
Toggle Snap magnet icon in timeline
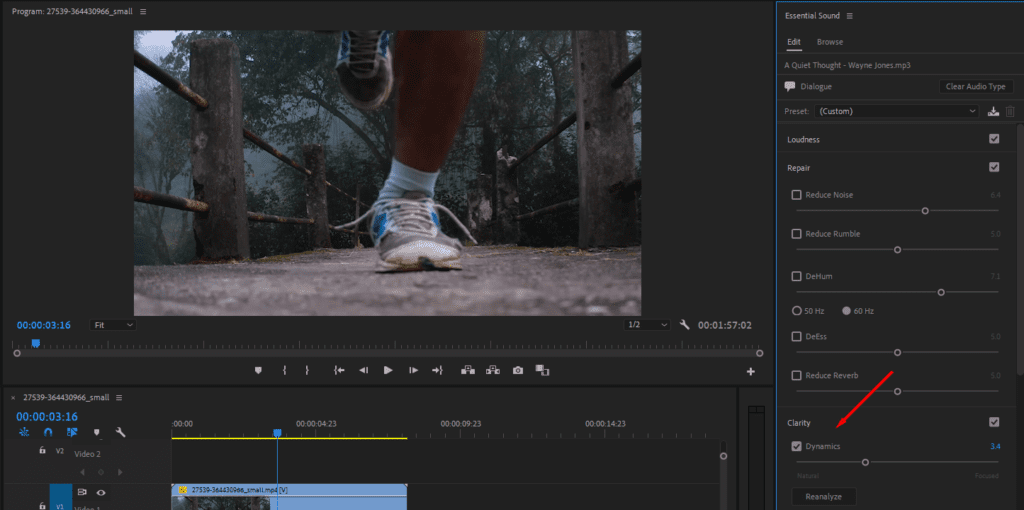[48, 432]
